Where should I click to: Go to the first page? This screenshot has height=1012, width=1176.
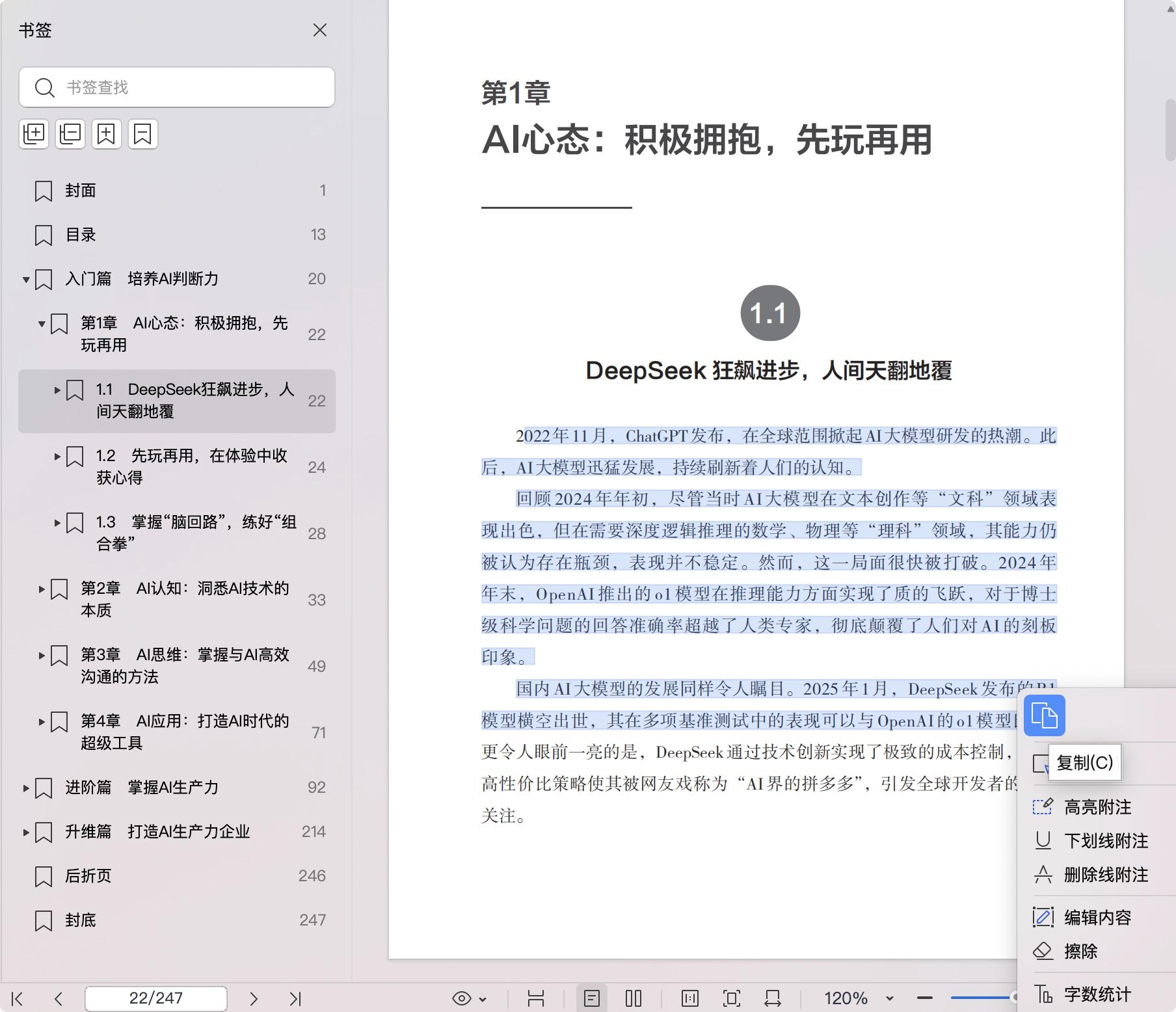(18, 998)
